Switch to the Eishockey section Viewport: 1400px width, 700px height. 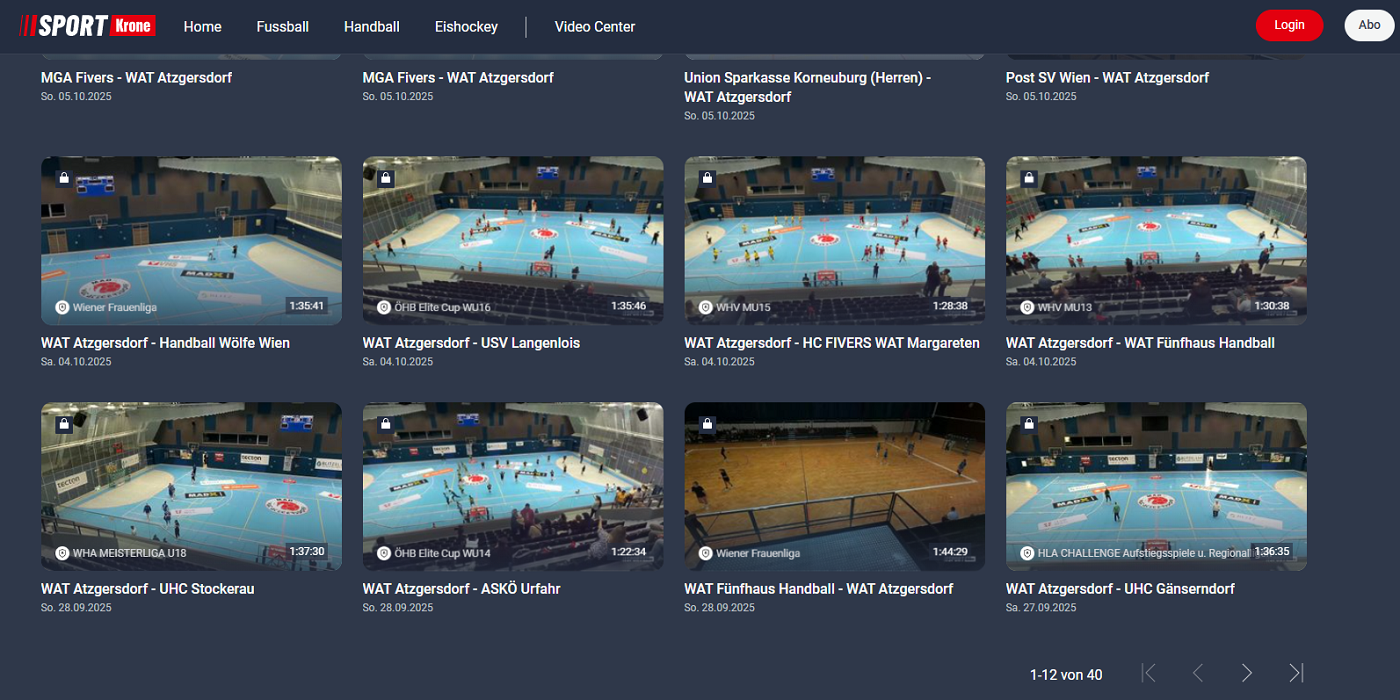pos(466,27)
